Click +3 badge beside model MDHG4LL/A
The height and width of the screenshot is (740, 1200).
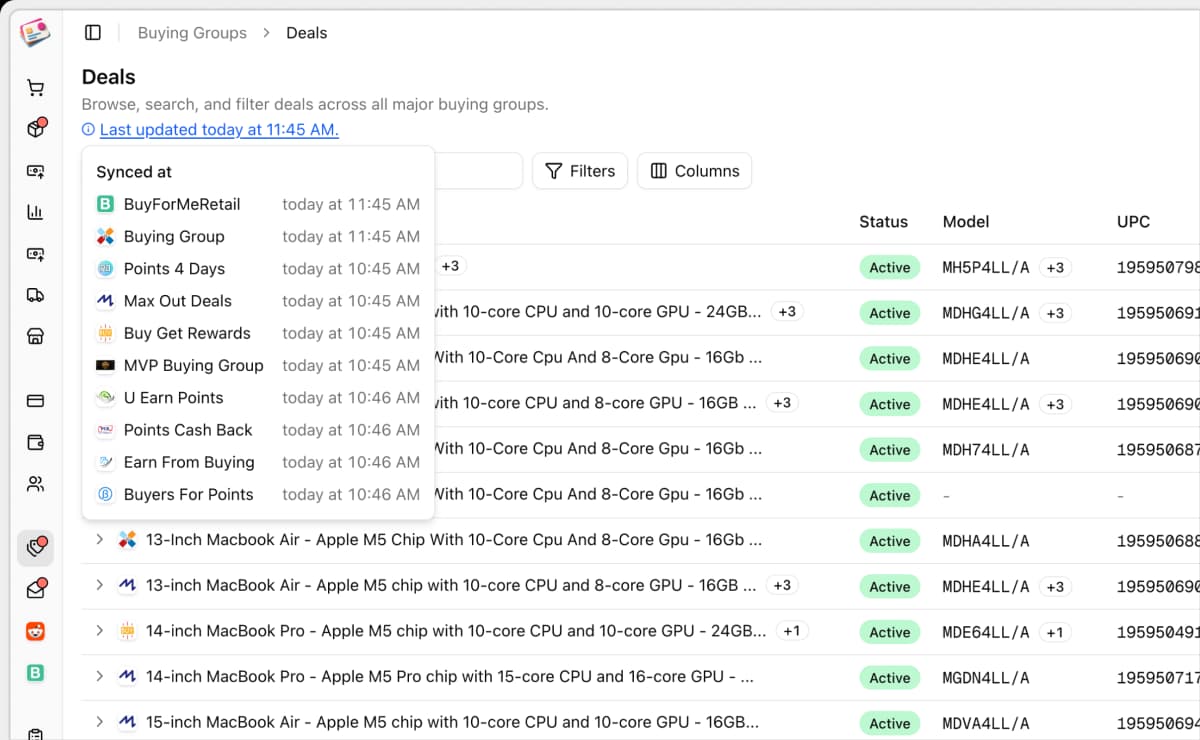click(x=1055, y=313)
